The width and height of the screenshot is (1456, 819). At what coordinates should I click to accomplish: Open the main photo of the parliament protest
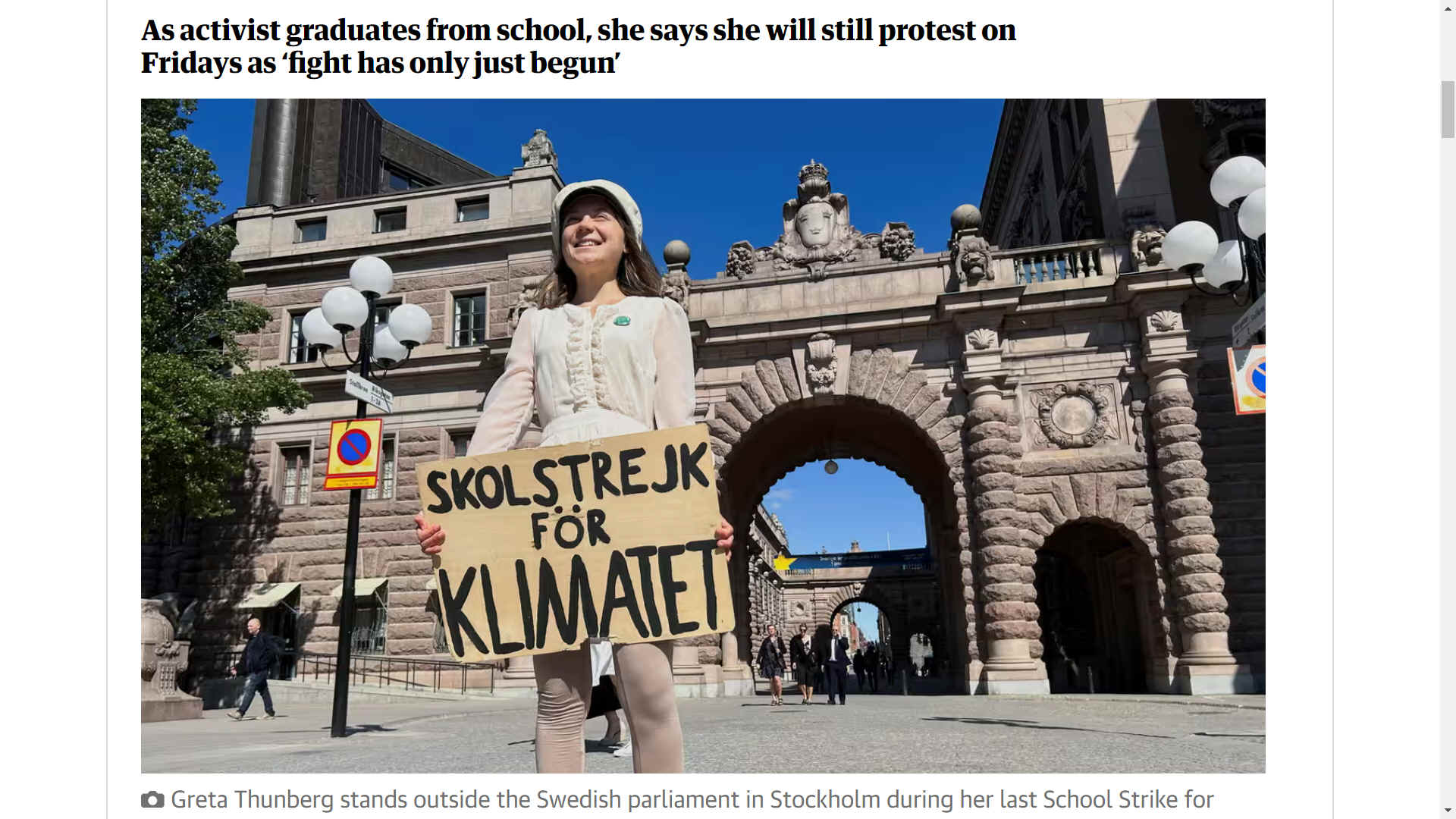[x=703, y=436]
